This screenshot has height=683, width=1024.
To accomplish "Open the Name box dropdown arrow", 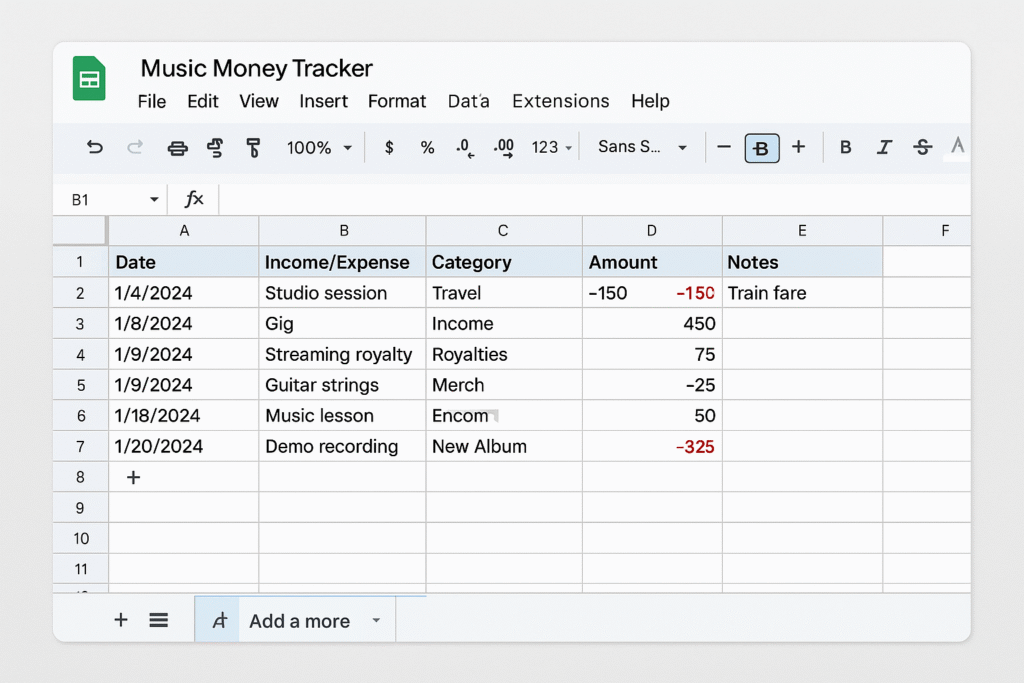I will tap(154, 200).
